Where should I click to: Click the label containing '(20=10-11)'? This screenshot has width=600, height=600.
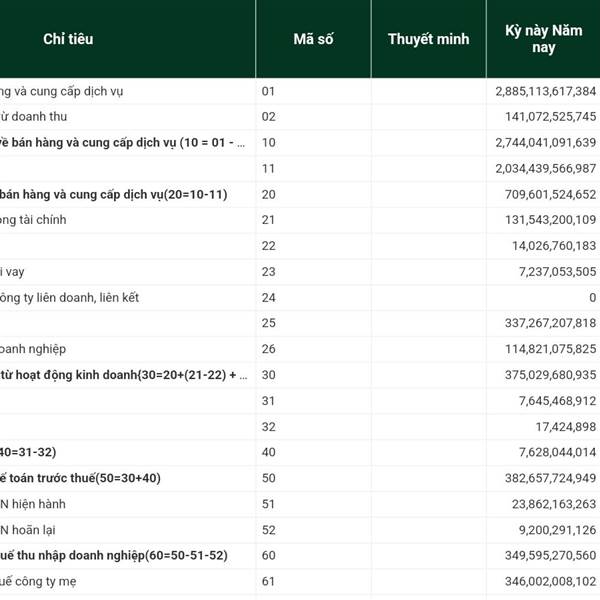click(114, 195)
